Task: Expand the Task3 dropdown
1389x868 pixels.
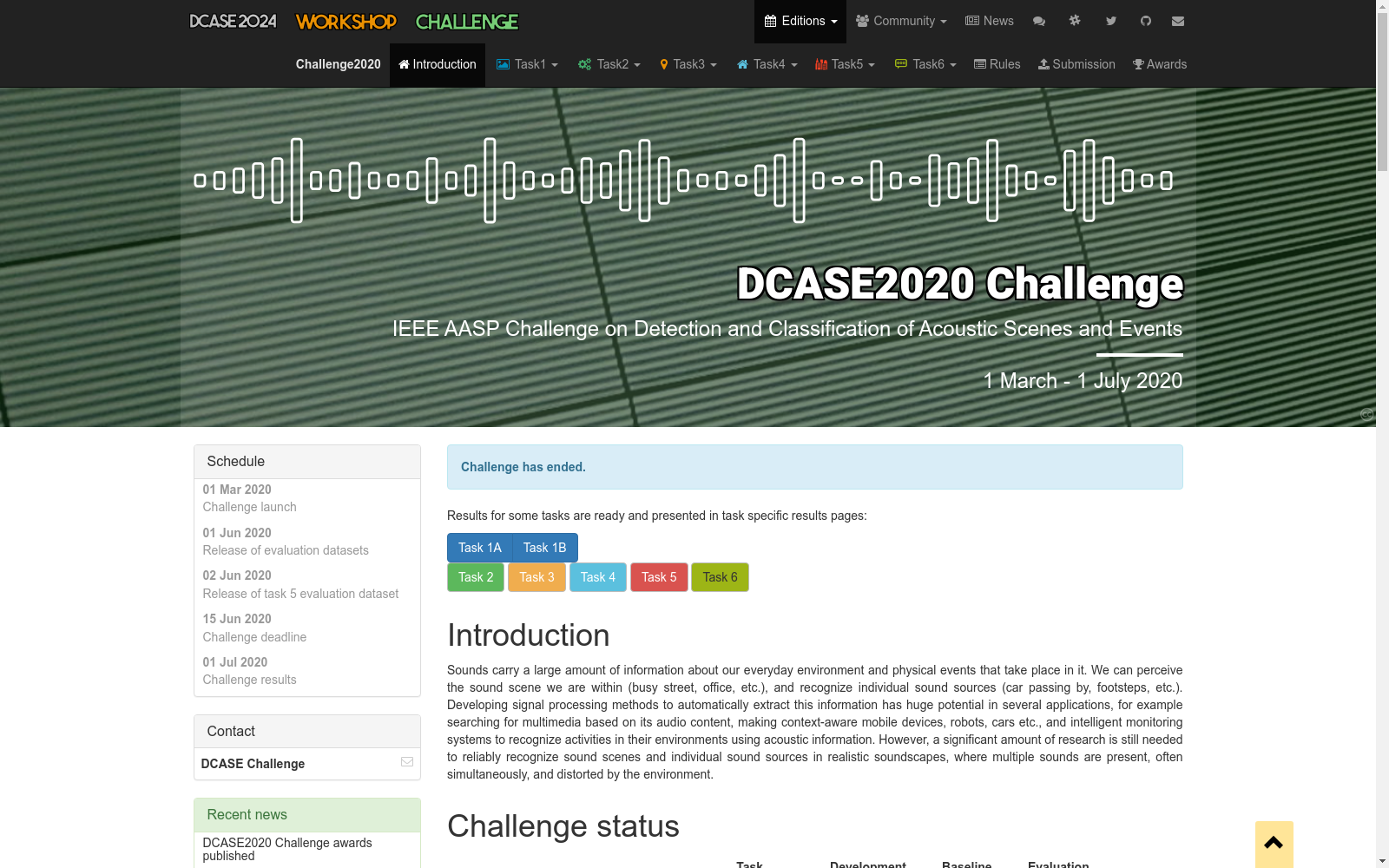Action: click(x=688, y=64)
